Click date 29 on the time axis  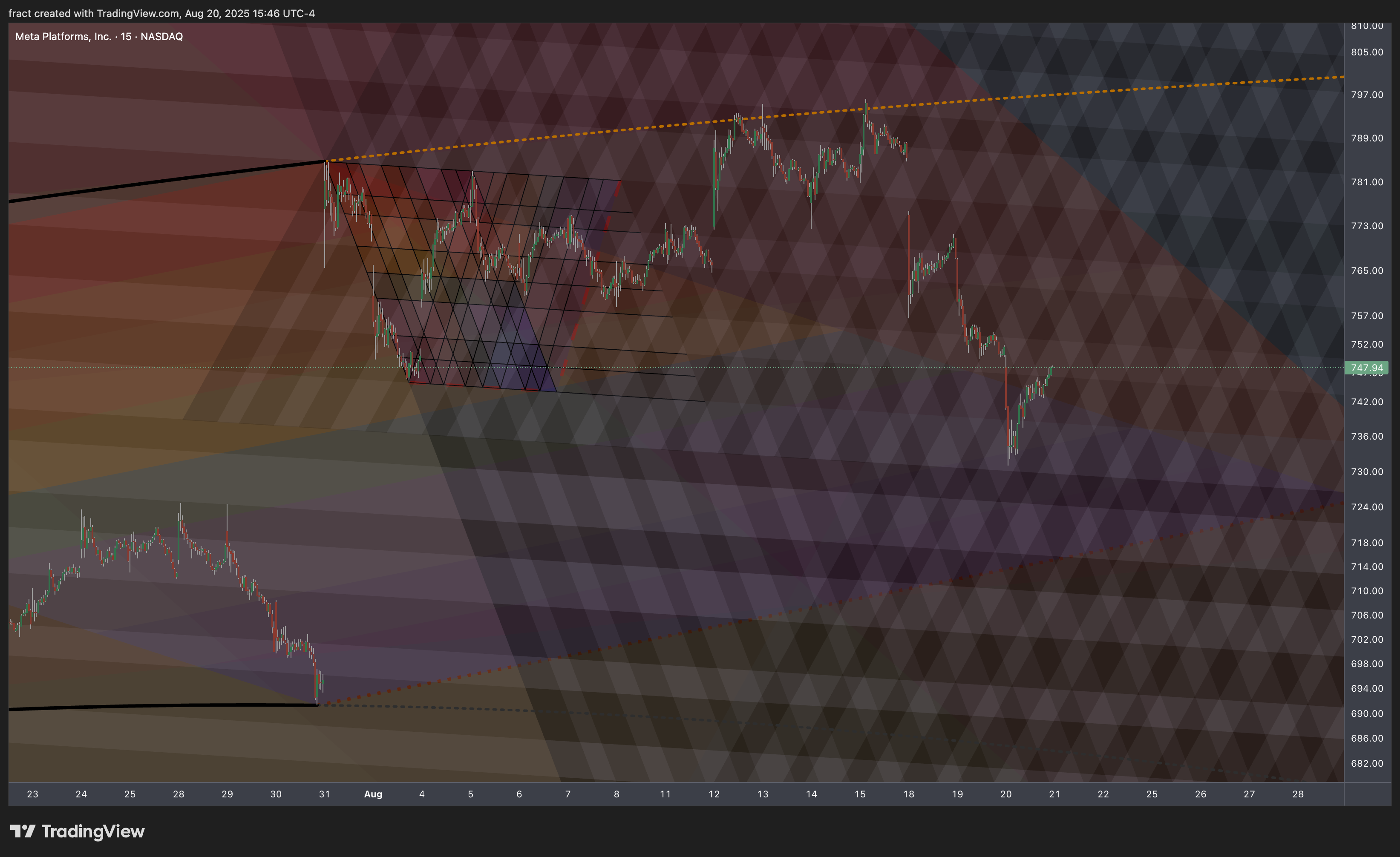click(227, 794)
